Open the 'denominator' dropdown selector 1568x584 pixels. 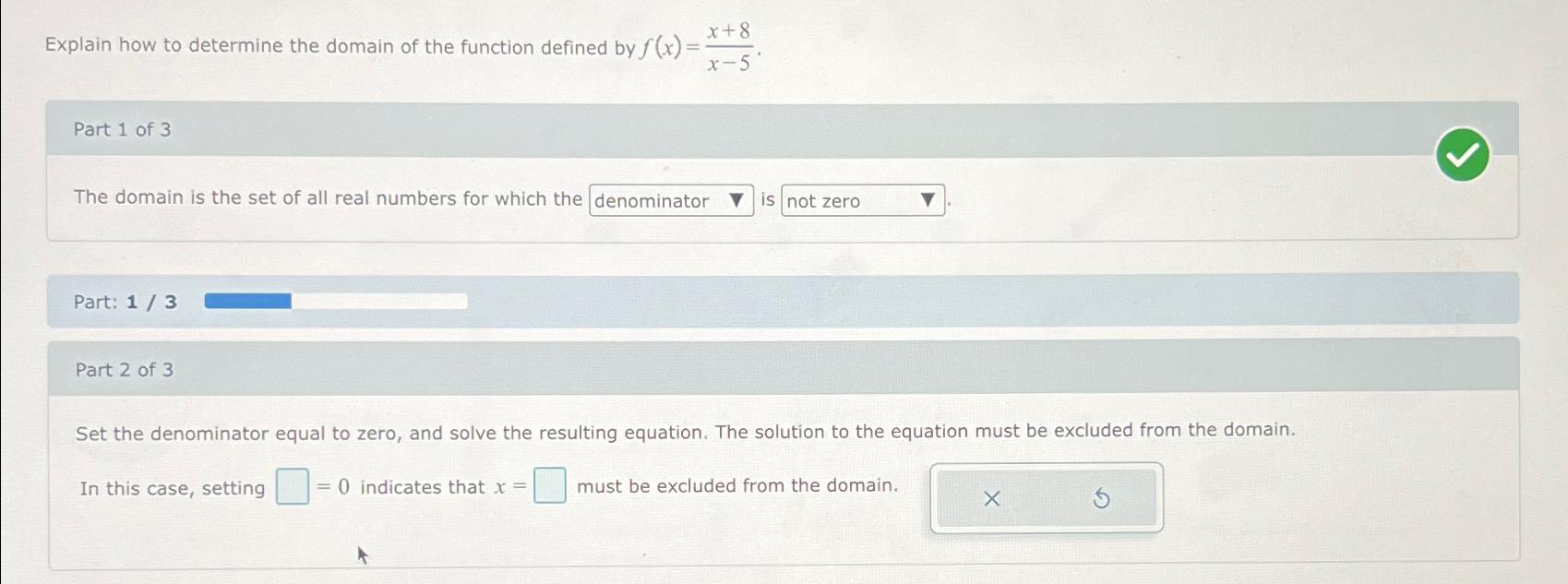click(x=671, y=201)
